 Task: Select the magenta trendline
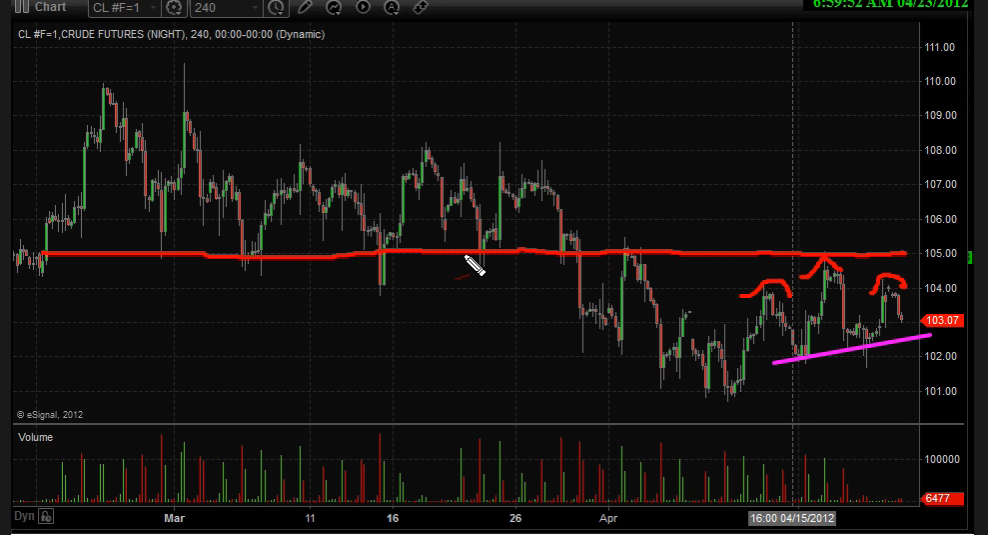tap(850, 348)
